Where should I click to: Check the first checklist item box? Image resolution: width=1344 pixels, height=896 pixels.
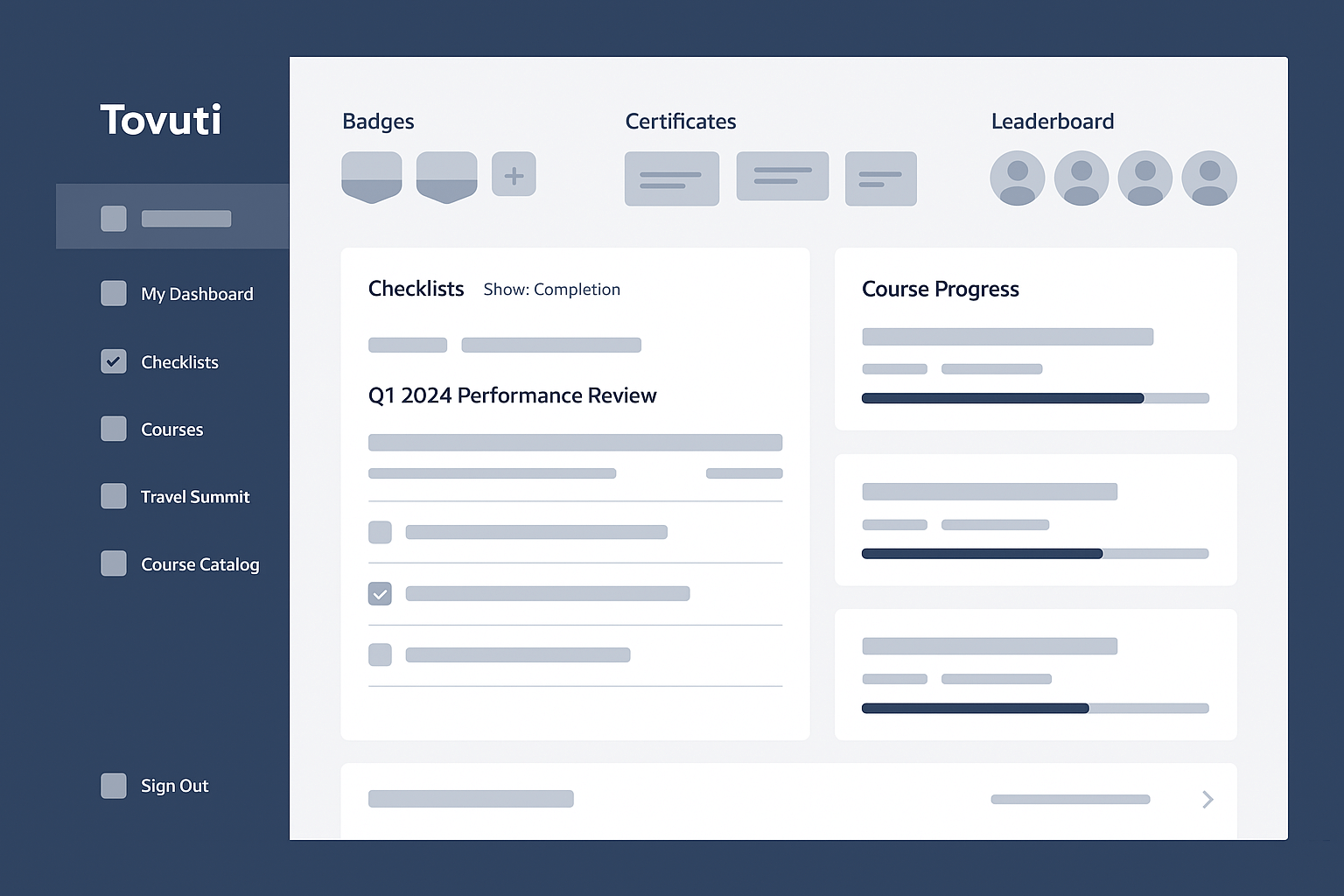[x=380, y=532]
